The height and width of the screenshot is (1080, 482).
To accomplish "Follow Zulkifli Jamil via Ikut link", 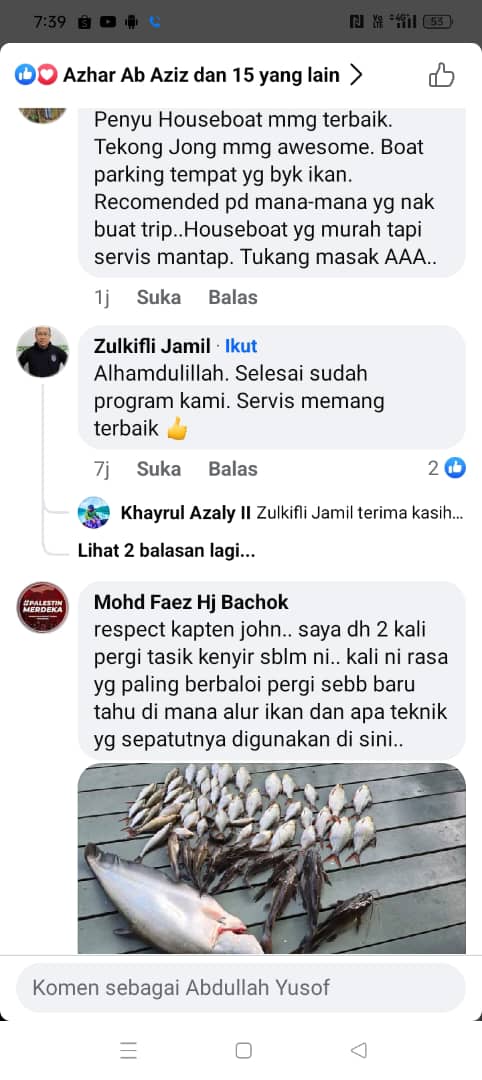I will tap(241, 346).
